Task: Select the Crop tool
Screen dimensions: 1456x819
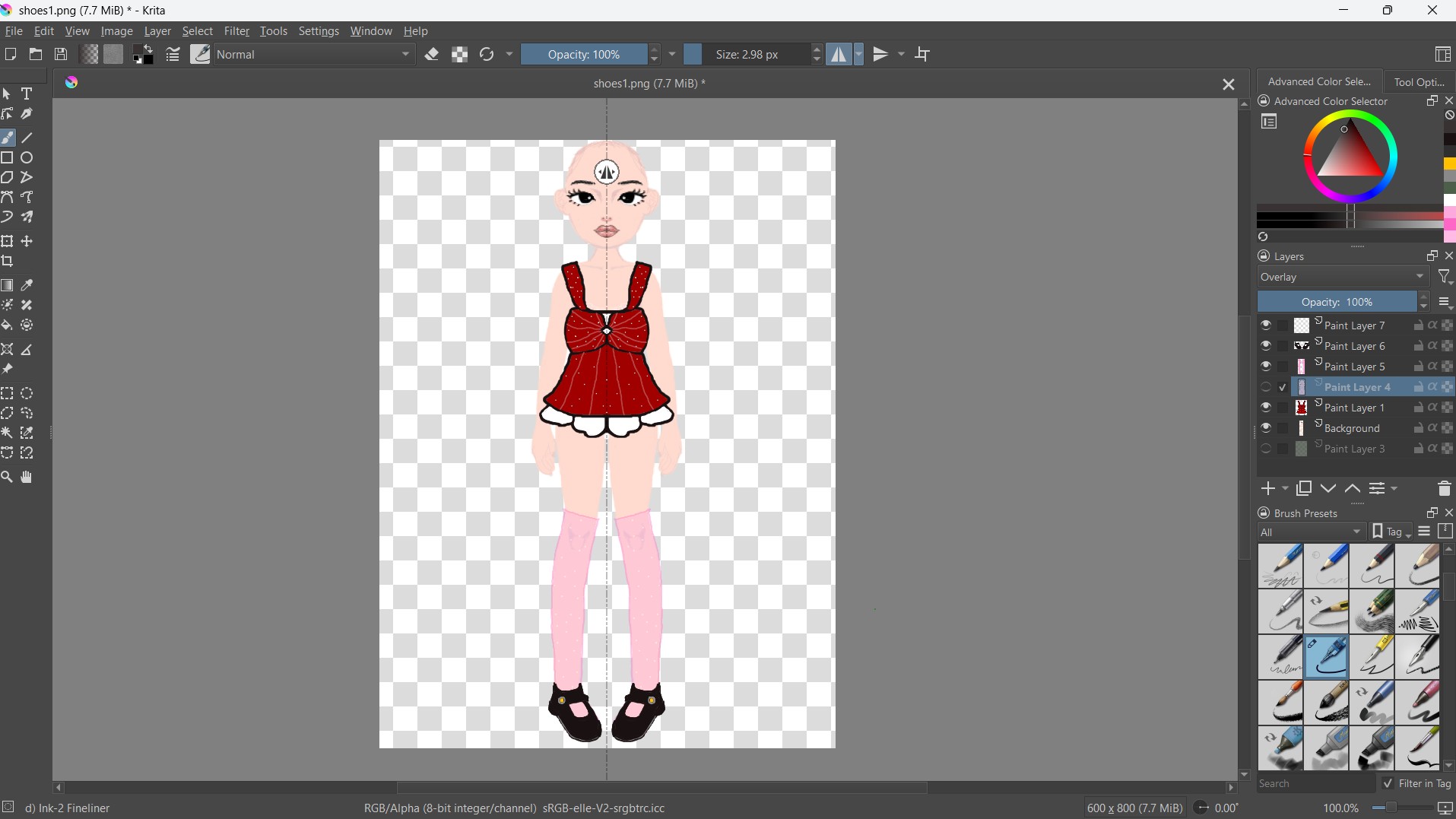Action: point(8,261)
